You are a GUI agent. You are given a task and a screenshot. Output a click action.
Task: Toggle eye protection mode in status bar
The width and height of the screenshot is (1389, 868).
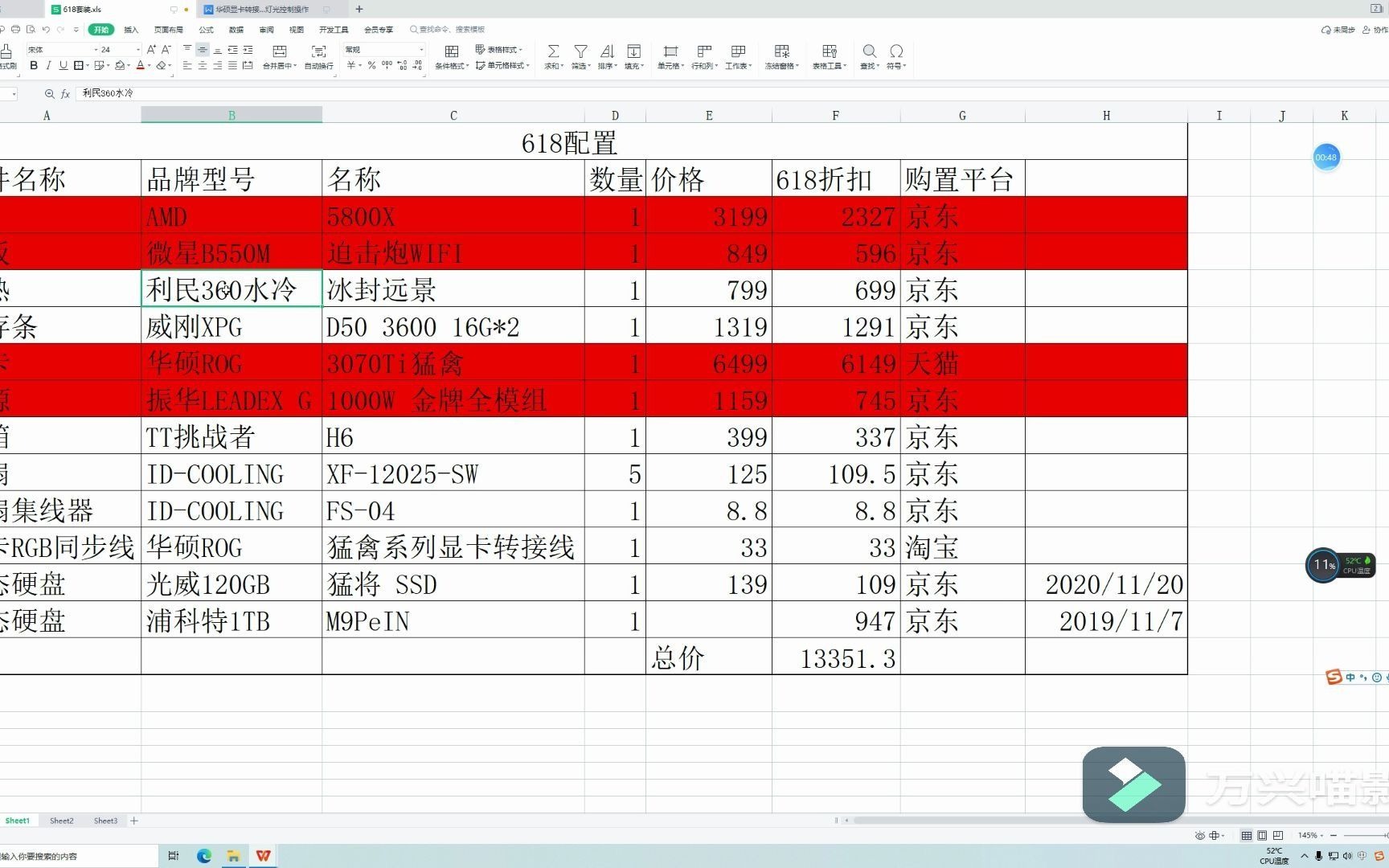(x=1200, y=836)
